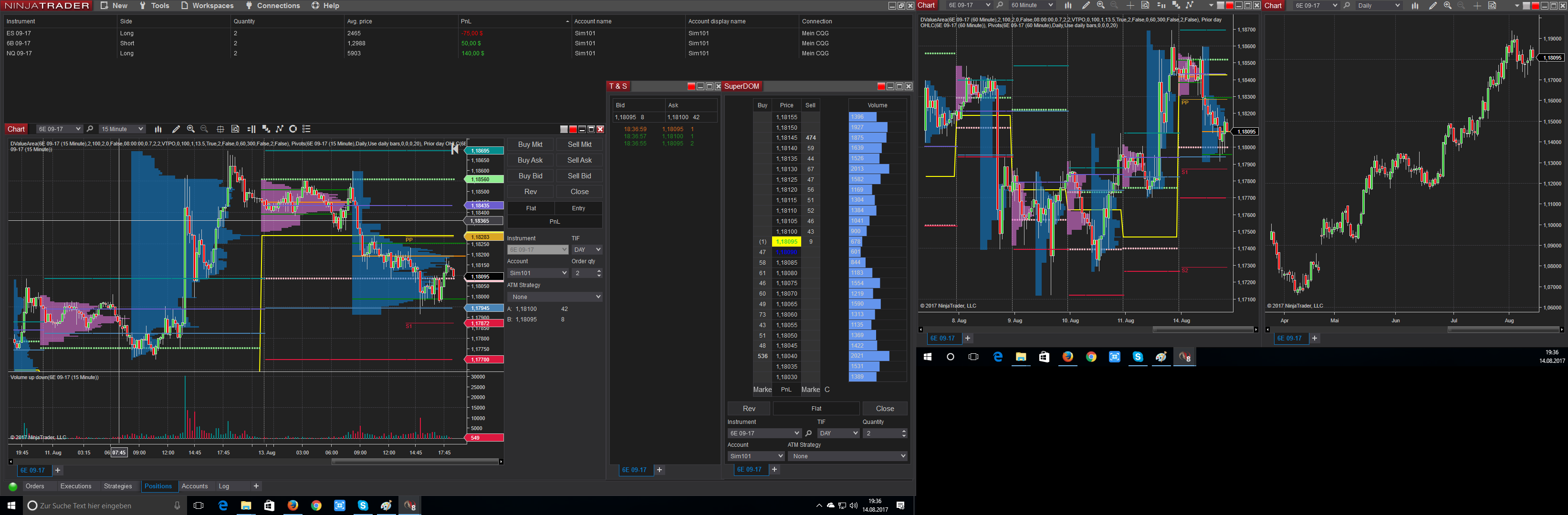Screen dimensions: 1568x515
Task: Open drawing tools pencil in 60 Minute chart
Action: (1086, 5)
